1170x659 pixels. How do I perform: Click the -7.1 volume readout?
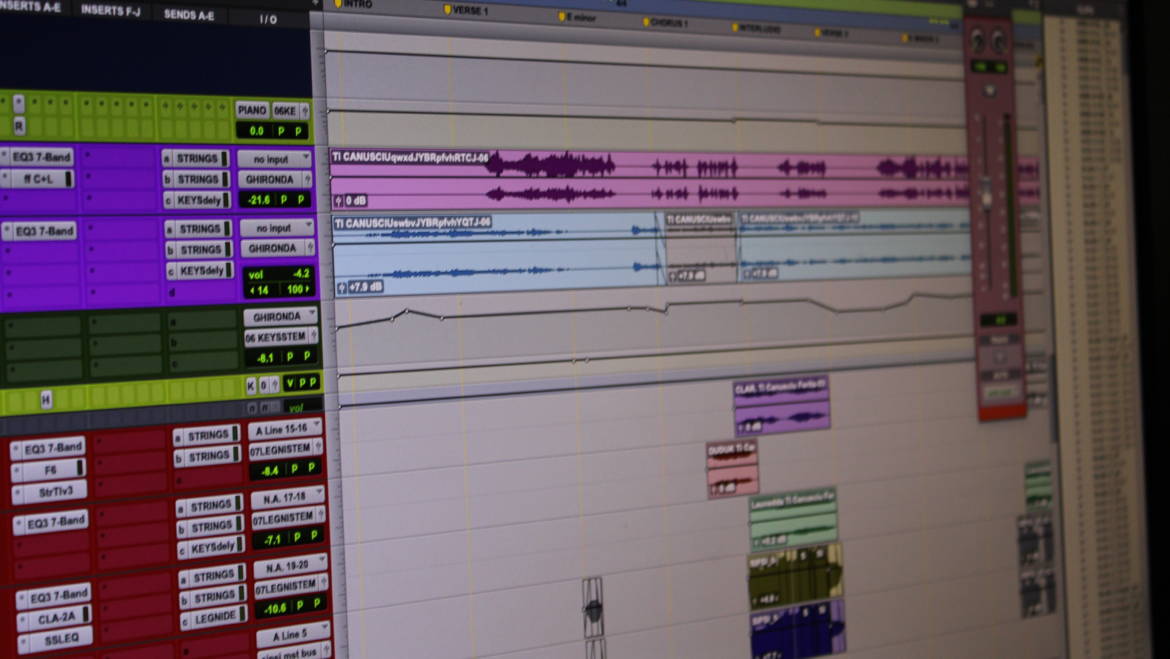click(274, 539)
